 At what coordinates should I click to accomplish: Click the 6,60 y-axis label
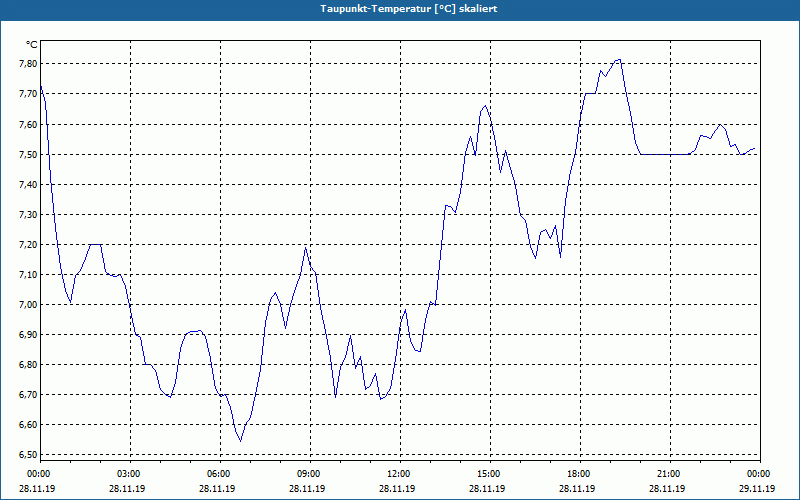point(29,425)
